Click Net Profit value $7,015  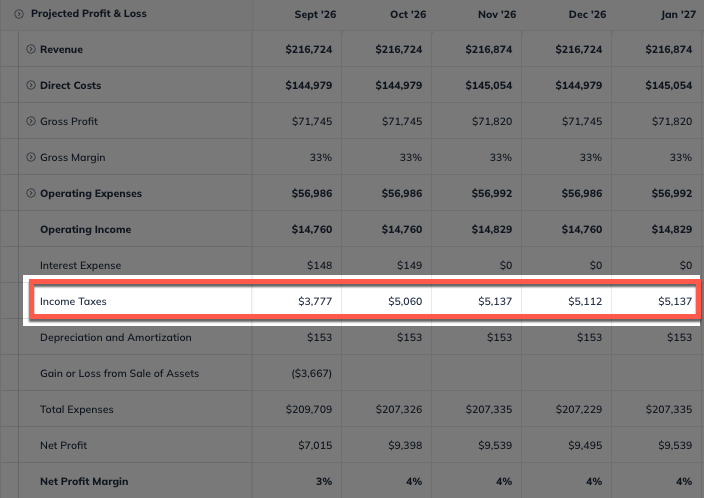[x=315, y=445]
